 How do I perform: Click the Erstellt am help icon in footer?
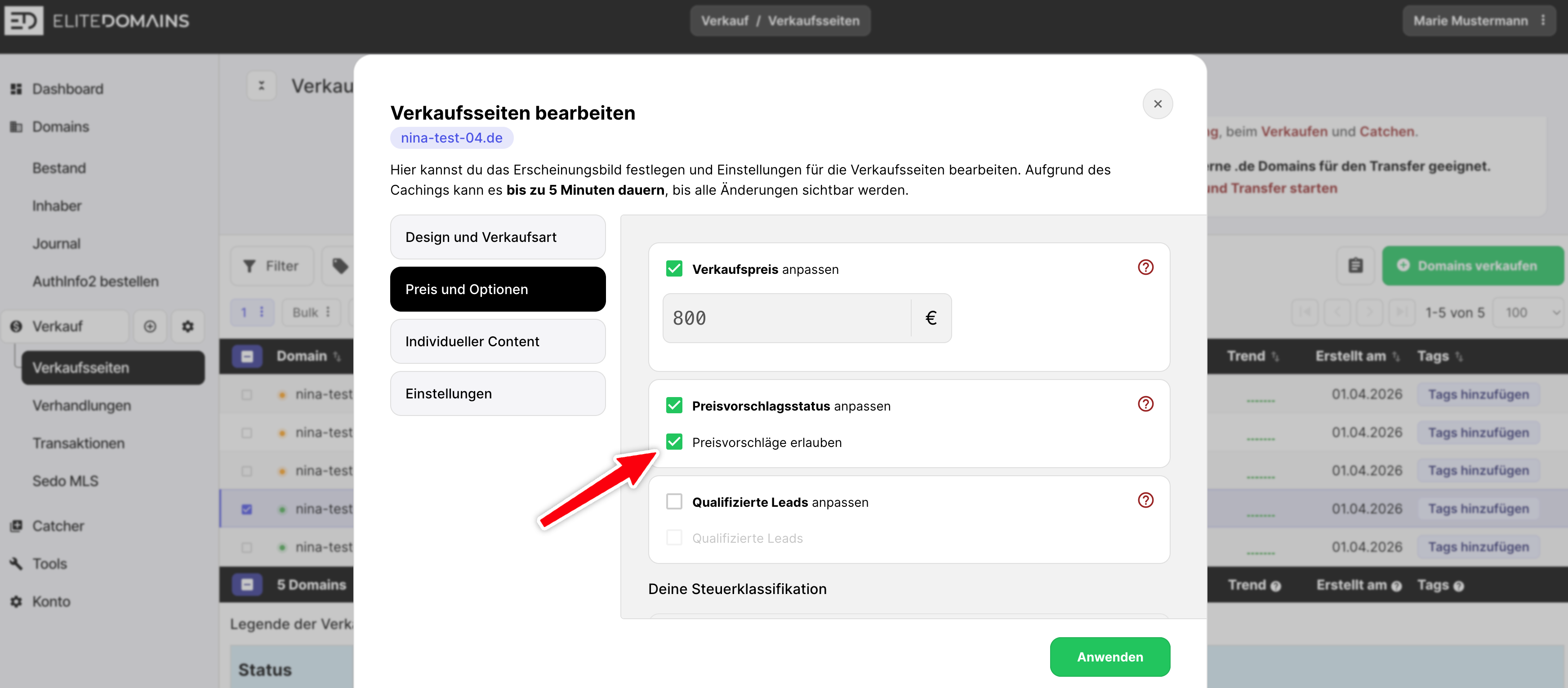tap(1396, 586)
